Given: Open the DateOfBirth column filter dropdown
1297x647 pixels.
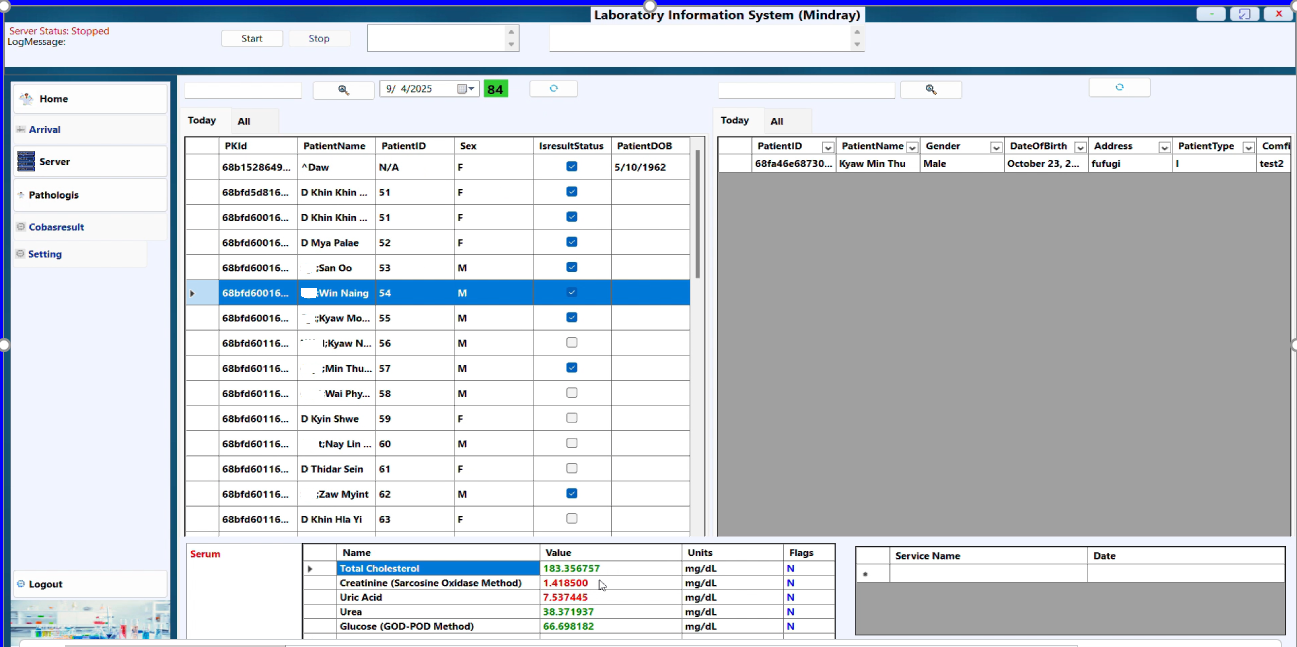Looking at the screenshot, I should (1079, 147).
